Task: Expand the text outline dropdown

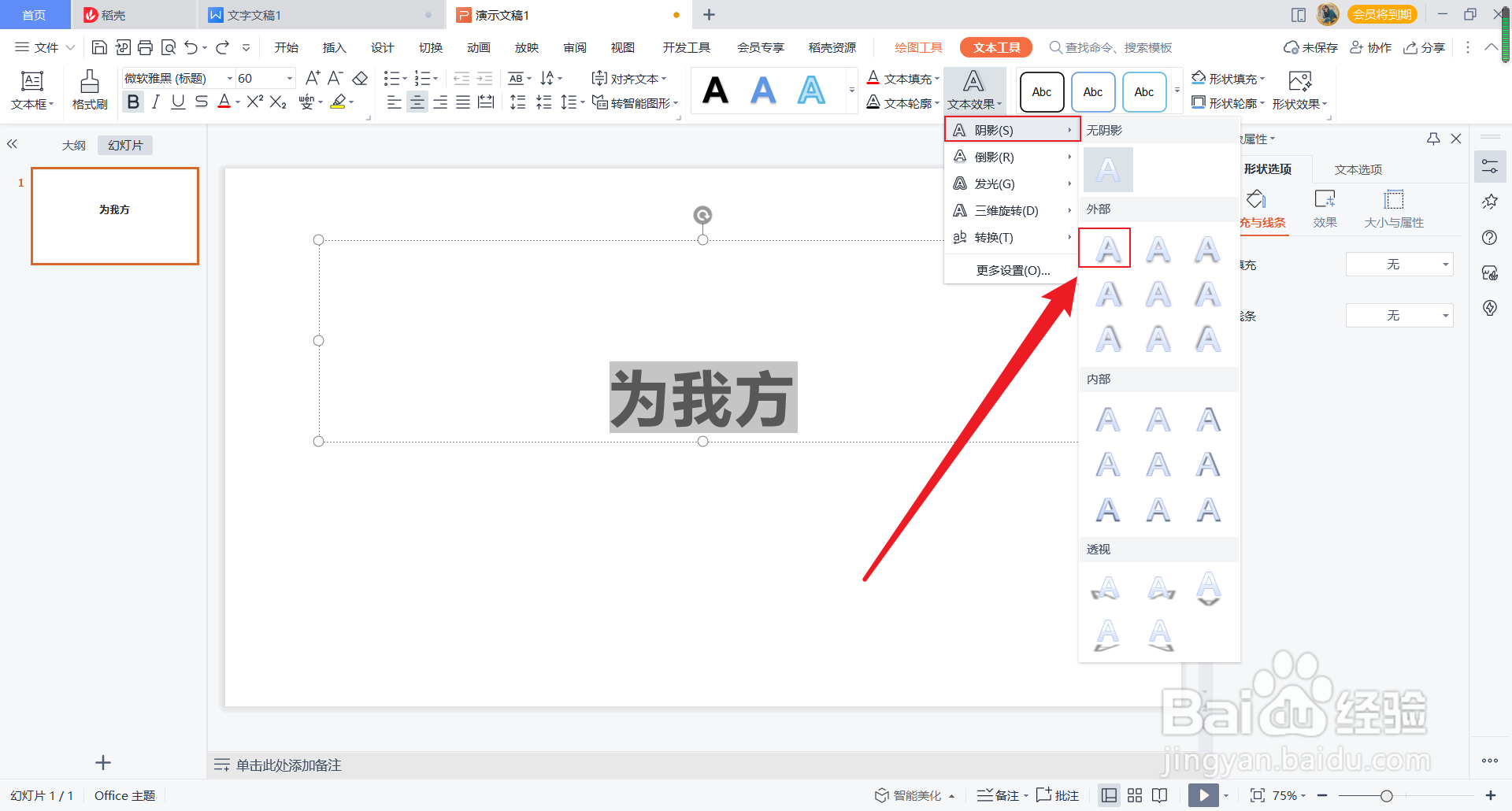Action: [937, 103]
